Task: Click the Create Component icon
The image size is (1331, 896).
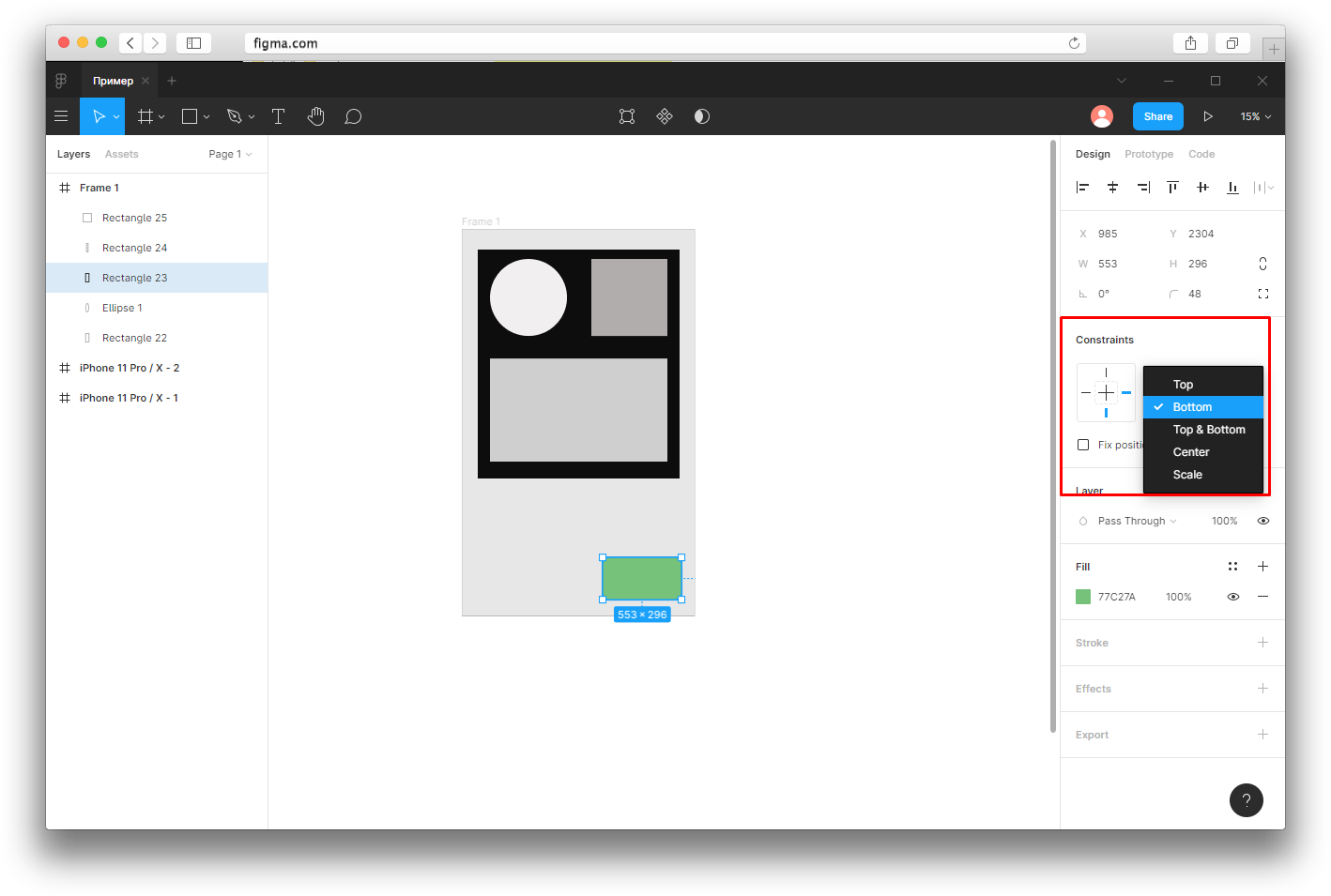Action: click(x=665, y=116)
